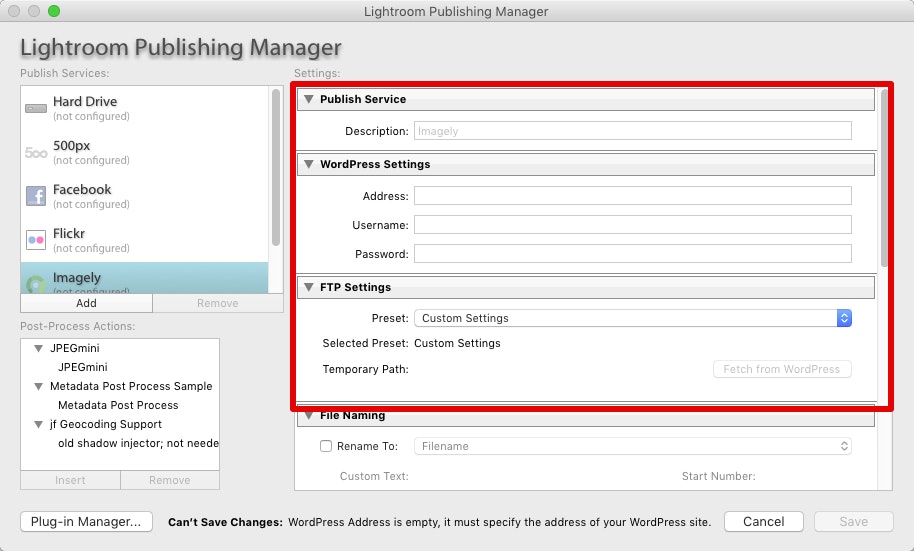Click the Settings panel scrollbar
The height and width of the screenshot is (551, 914).
[884, 178]
